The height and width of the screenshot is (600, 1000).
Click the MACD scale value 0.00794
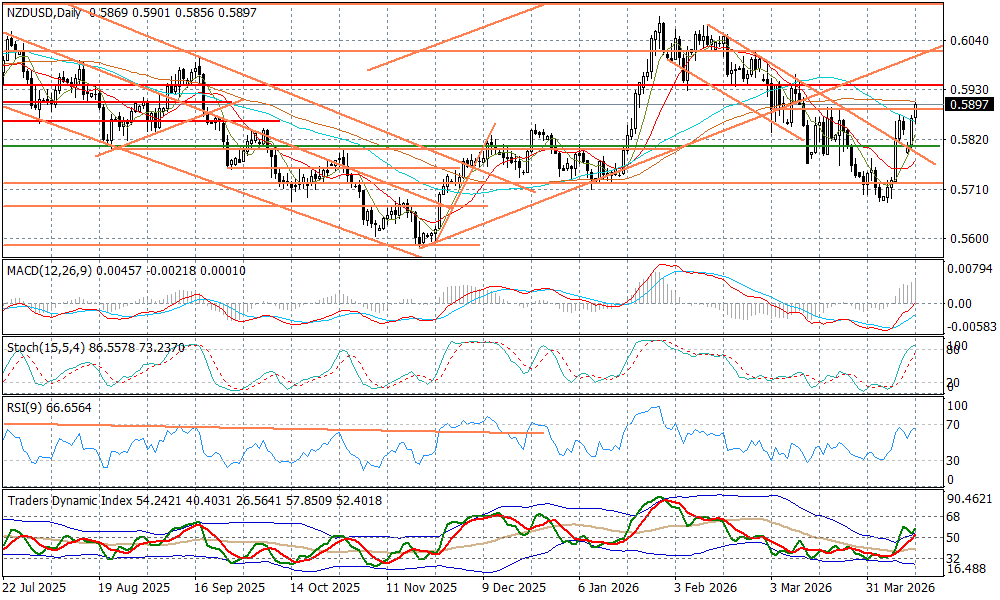pyautogui.click(x=971, y=269)
